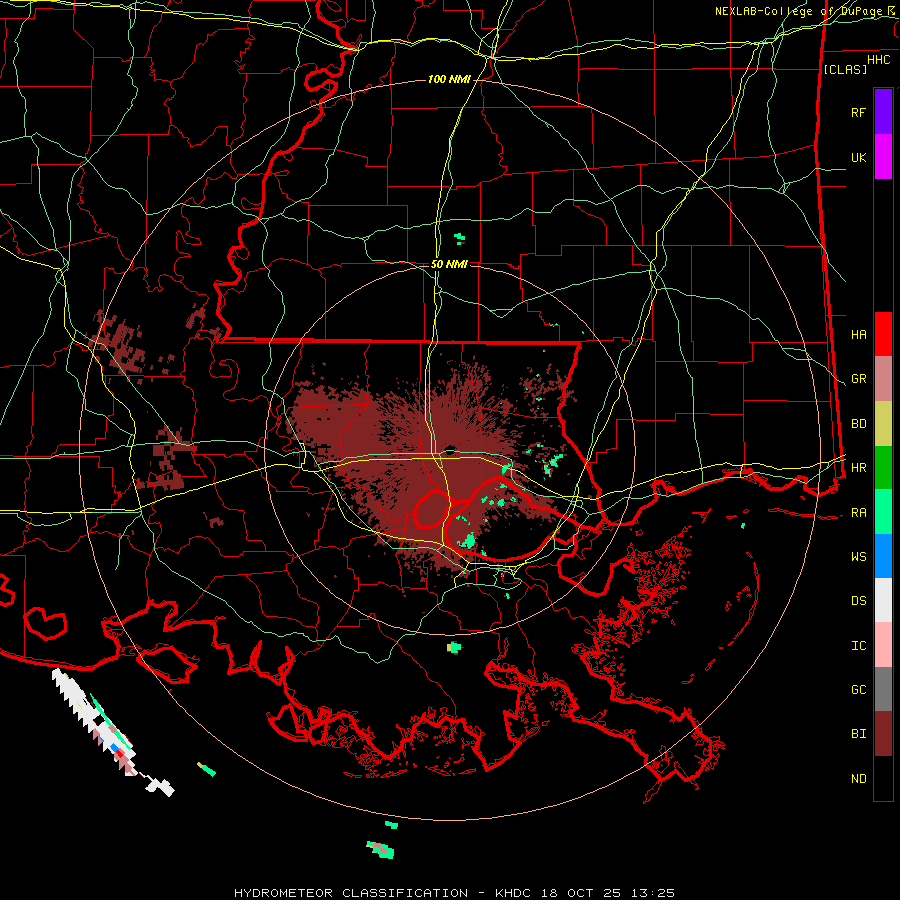Click the UK legend label
900x900 pixels.
point(858,157)
